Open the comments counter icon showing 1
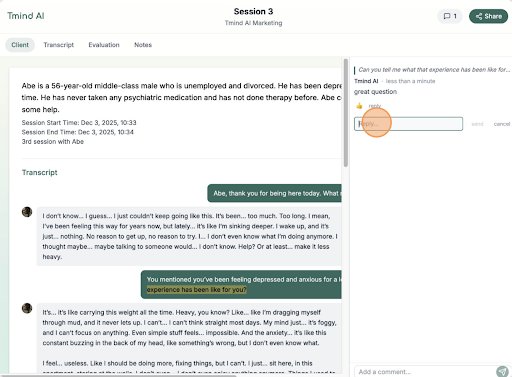Screen dimensions: 512x377 click(x=450, y=16)
